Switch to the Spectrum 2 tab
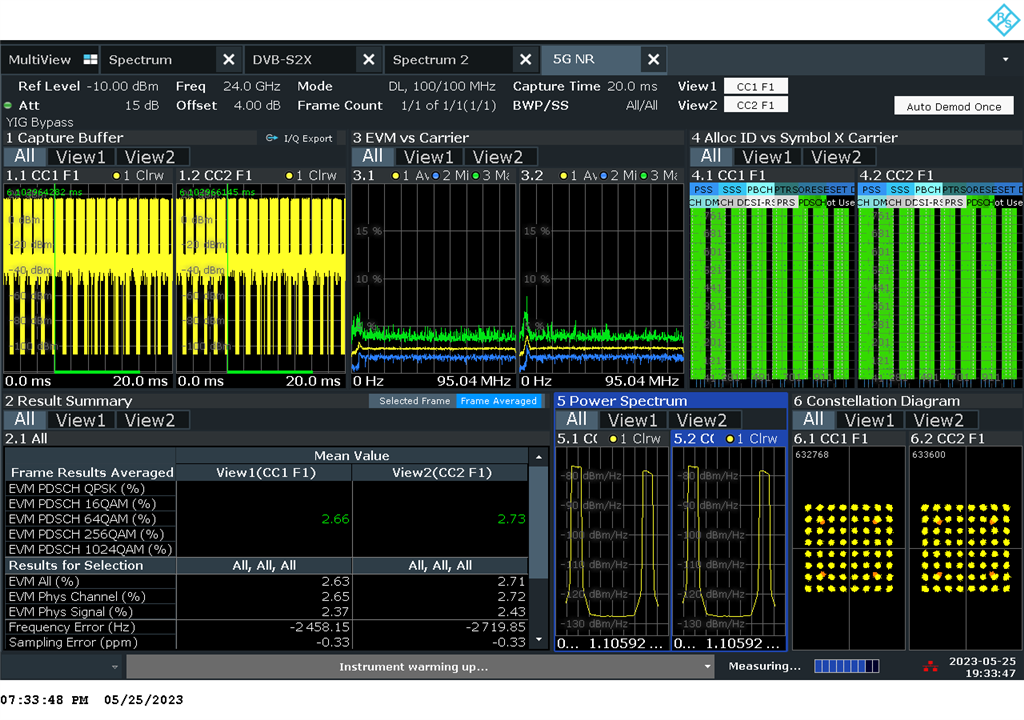Screen dimensions: 1024x720 [430, 59]
